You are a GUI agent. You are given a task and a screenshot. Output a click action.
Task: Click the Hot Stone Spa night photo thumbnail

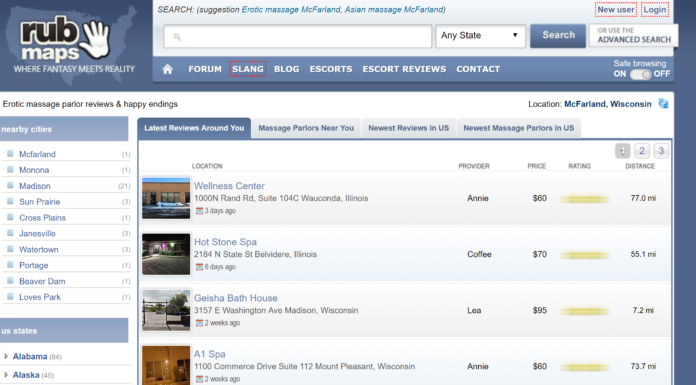tap(166, 254)
